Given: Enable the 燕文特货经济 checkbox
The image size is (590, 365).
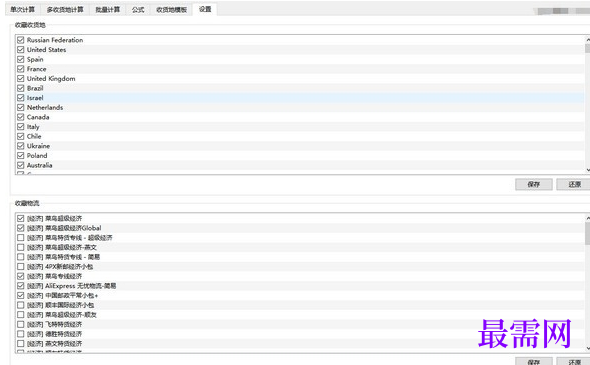Looking at the screenshot, I should click(21, 344).
